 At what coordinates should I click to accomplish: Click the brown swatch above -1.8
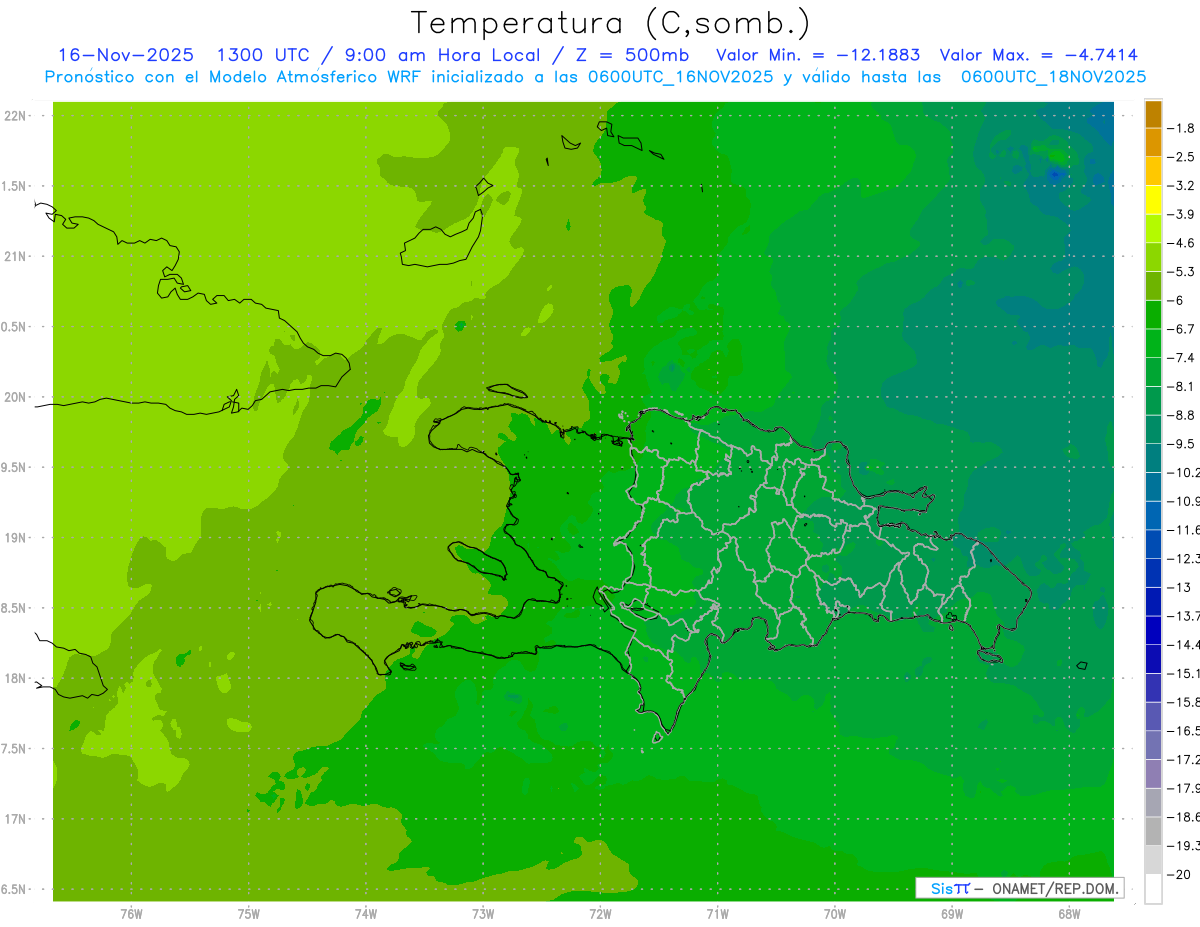coord(1153,114)
